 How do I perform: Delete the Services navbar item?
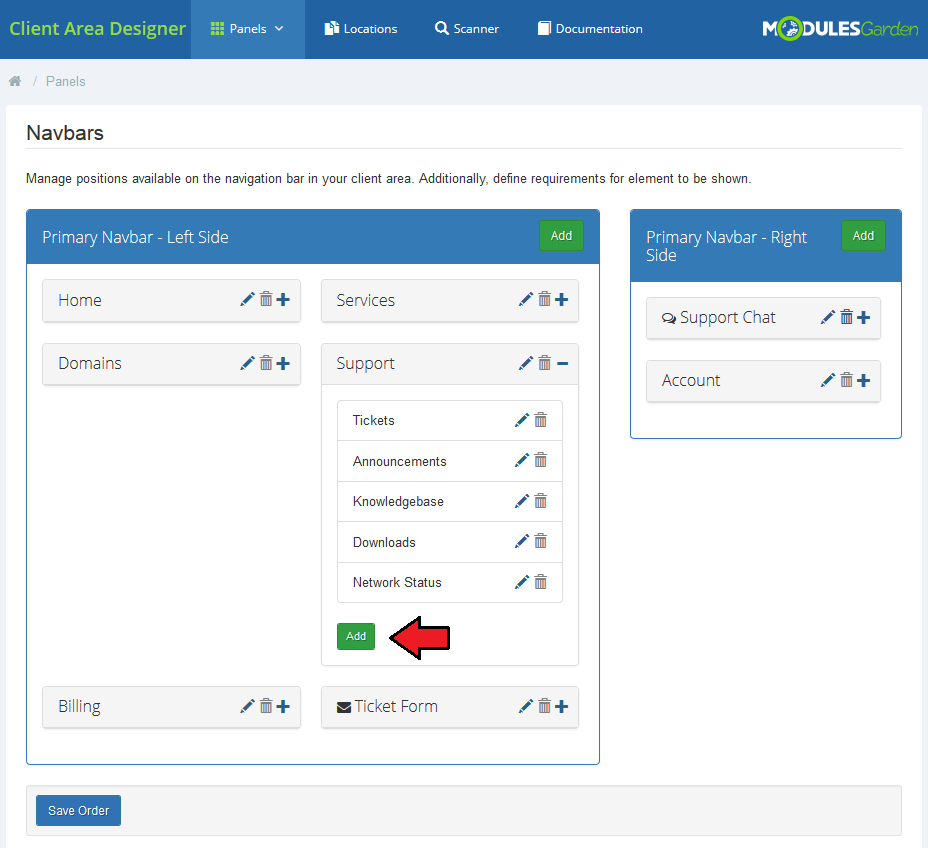(x=544, y=299)
